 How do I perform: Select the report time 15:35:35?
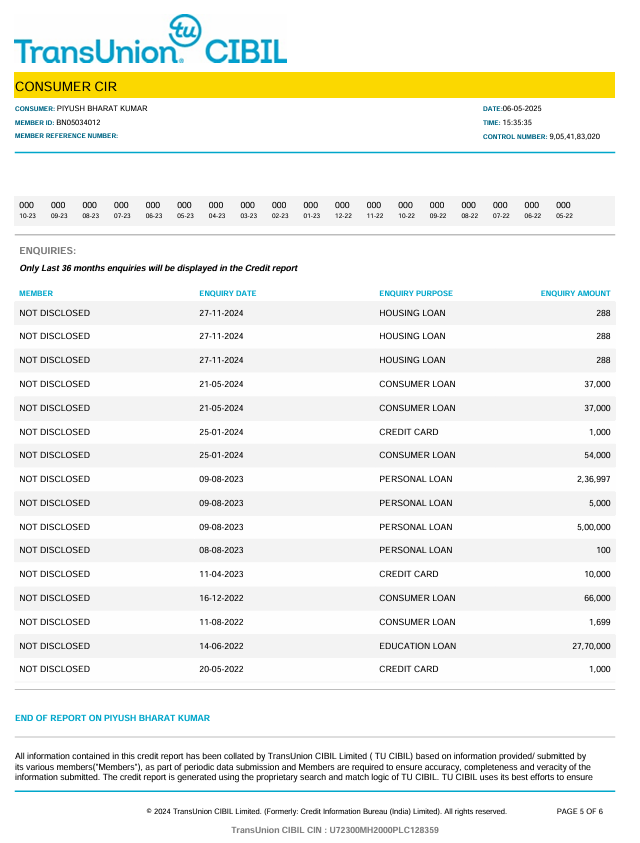click(x=517, y=122)
